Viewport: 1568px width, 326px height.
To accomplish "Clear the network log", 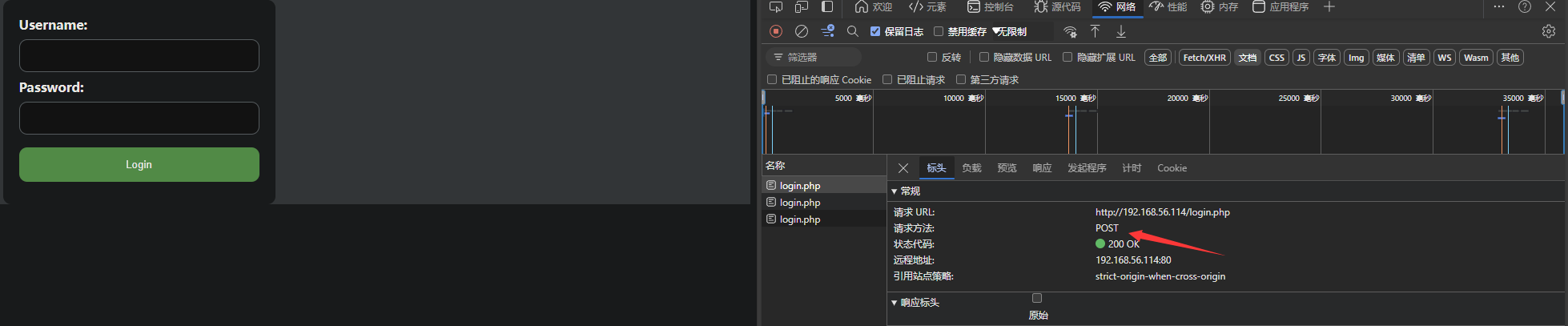I will pyautogui.click(x=801, y=31).
